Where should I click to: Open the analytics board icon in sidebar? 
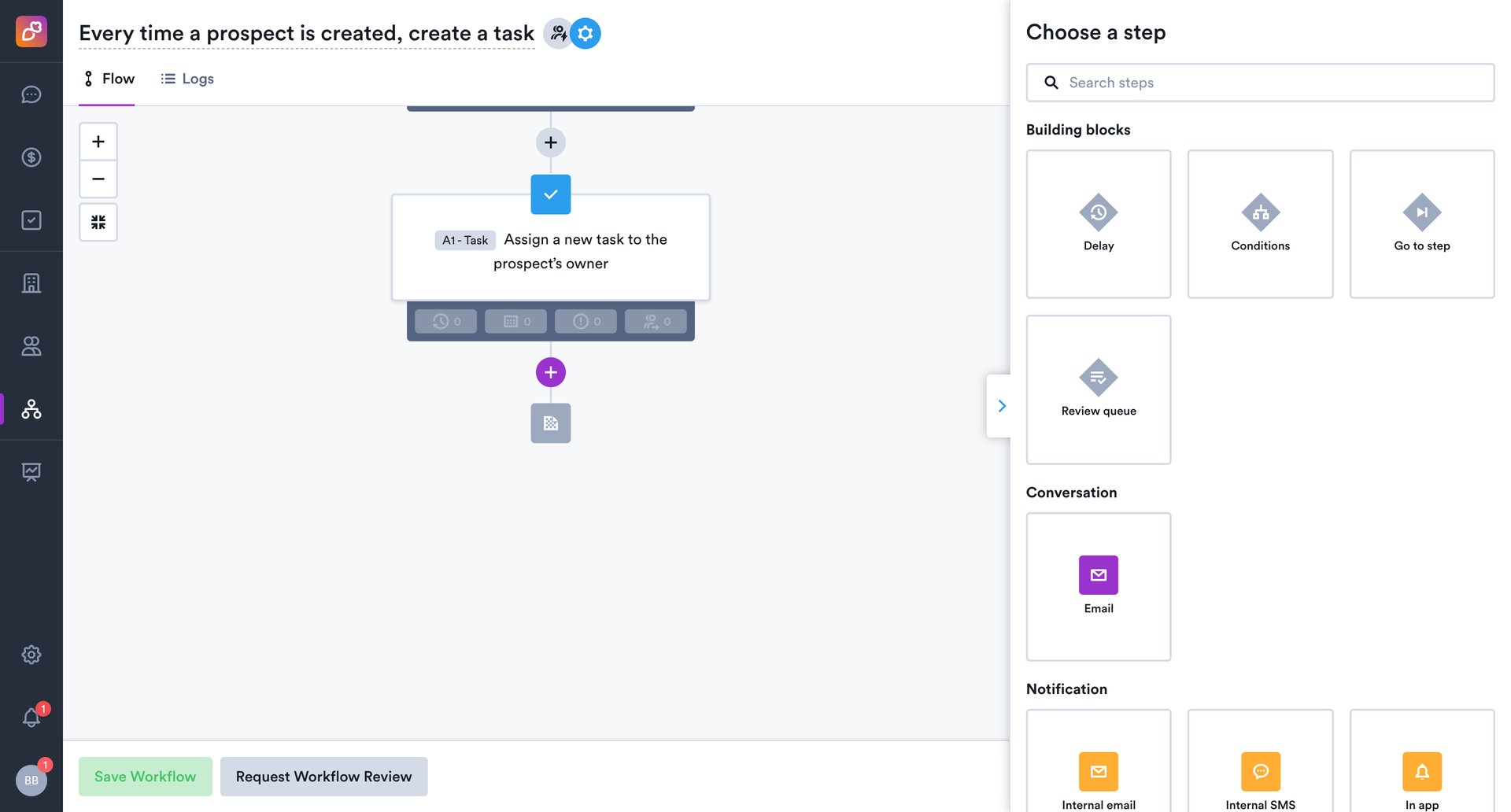point(31,472)
